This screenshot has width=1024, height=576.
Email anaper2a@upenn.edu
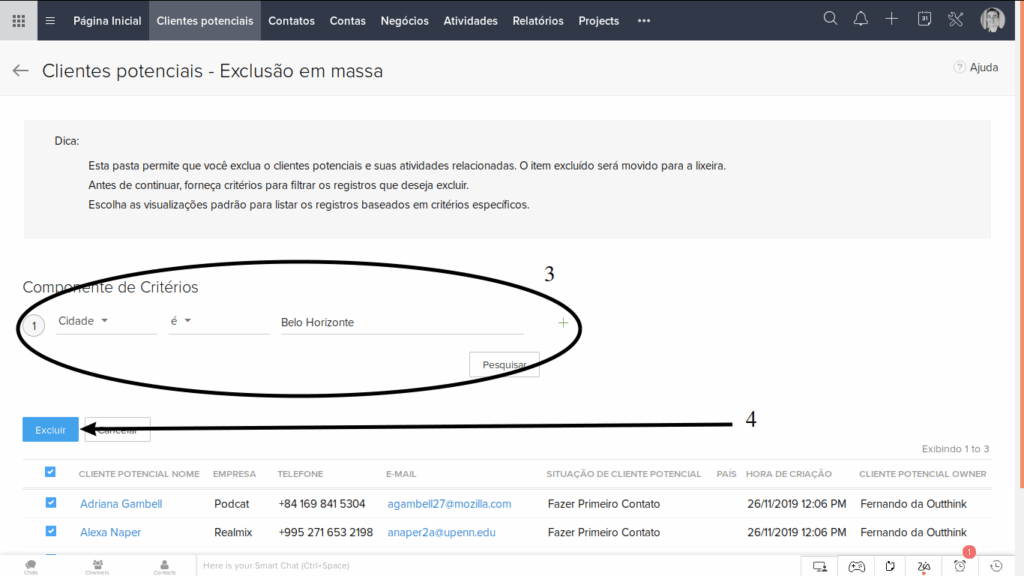(x=441, y=532)
